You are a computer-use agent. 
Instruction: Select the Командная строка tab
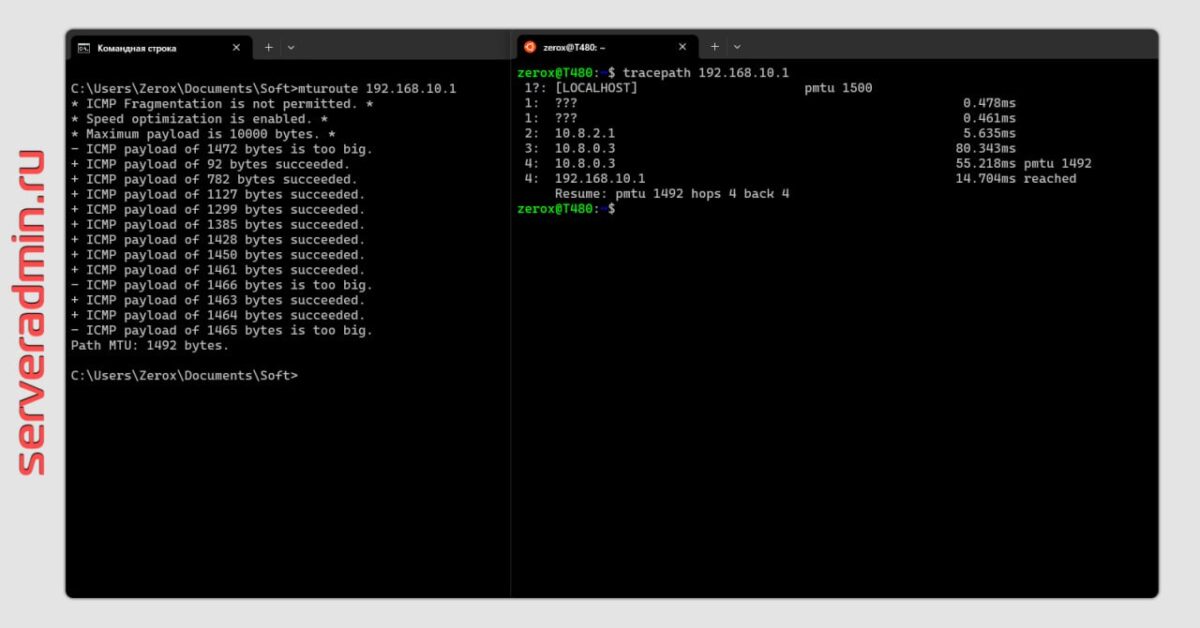[140, 47]
